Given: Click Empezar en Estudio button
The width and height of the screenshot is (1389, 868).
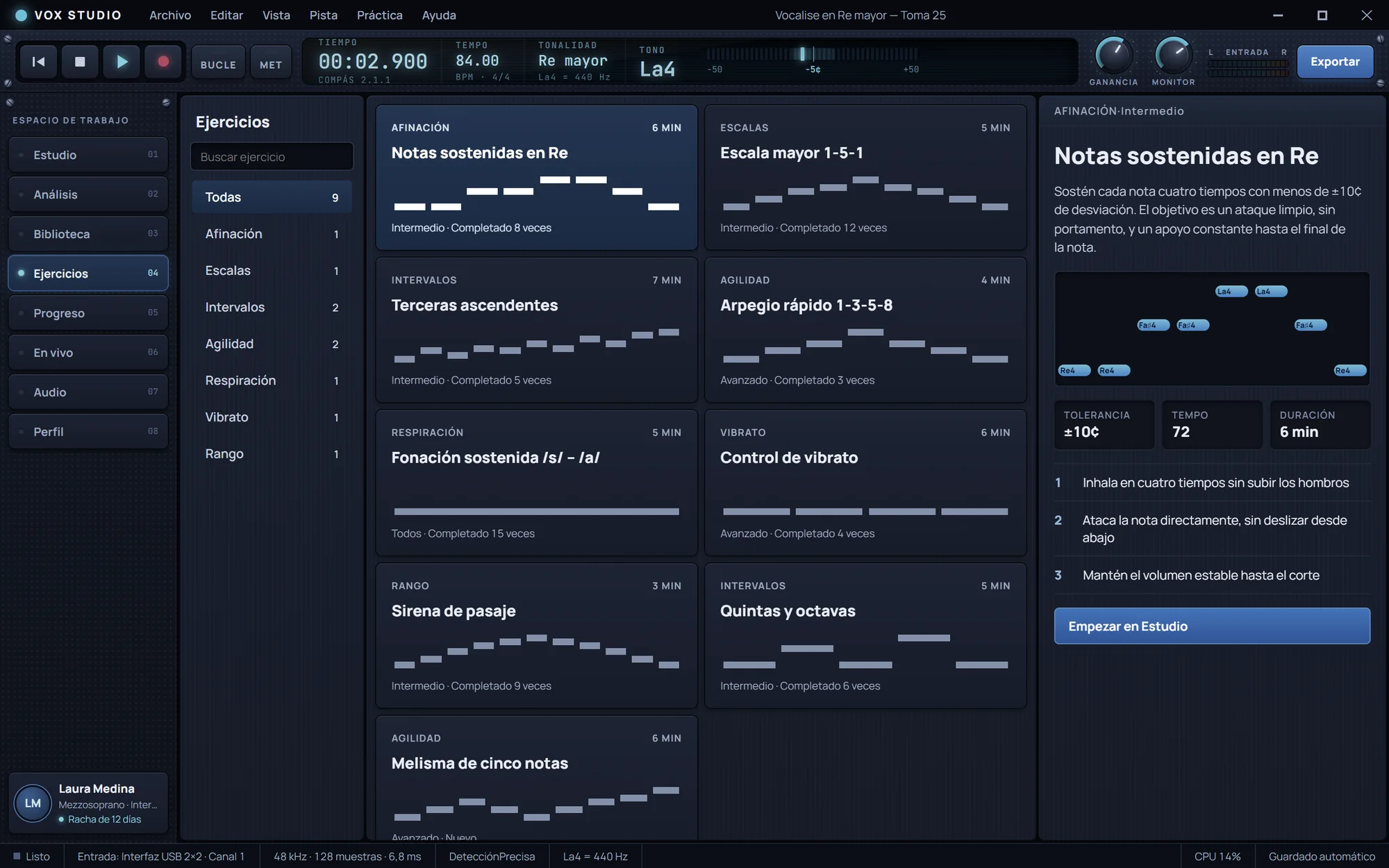Looking at the screenshot, I should (1212, 626).
